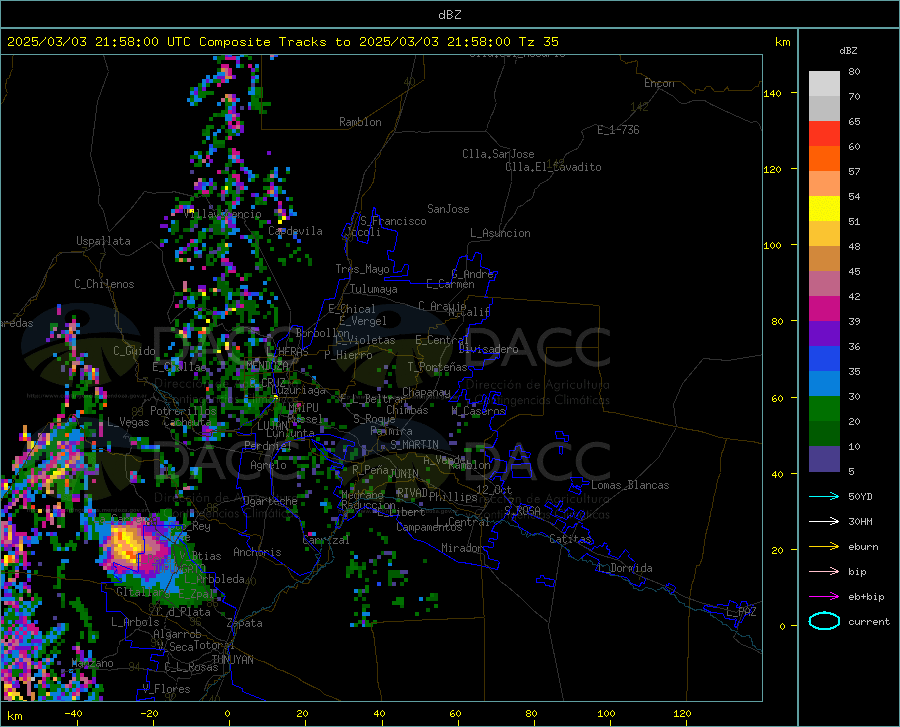Click the RIVAD map label
Screen dimensions: 900x727
coord(412,493)
